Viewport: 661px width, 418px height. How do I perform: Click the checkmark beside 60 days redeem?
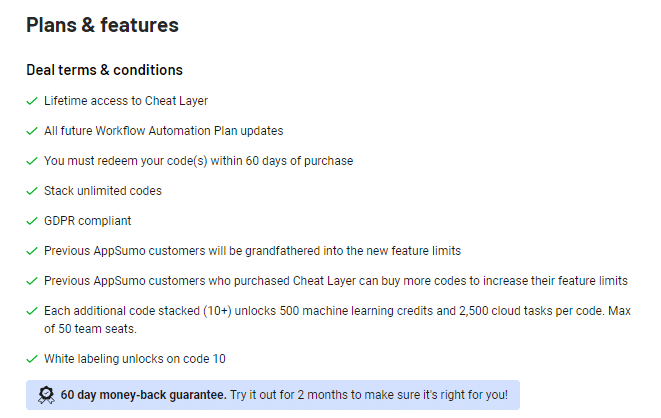[x=32, y=161]
